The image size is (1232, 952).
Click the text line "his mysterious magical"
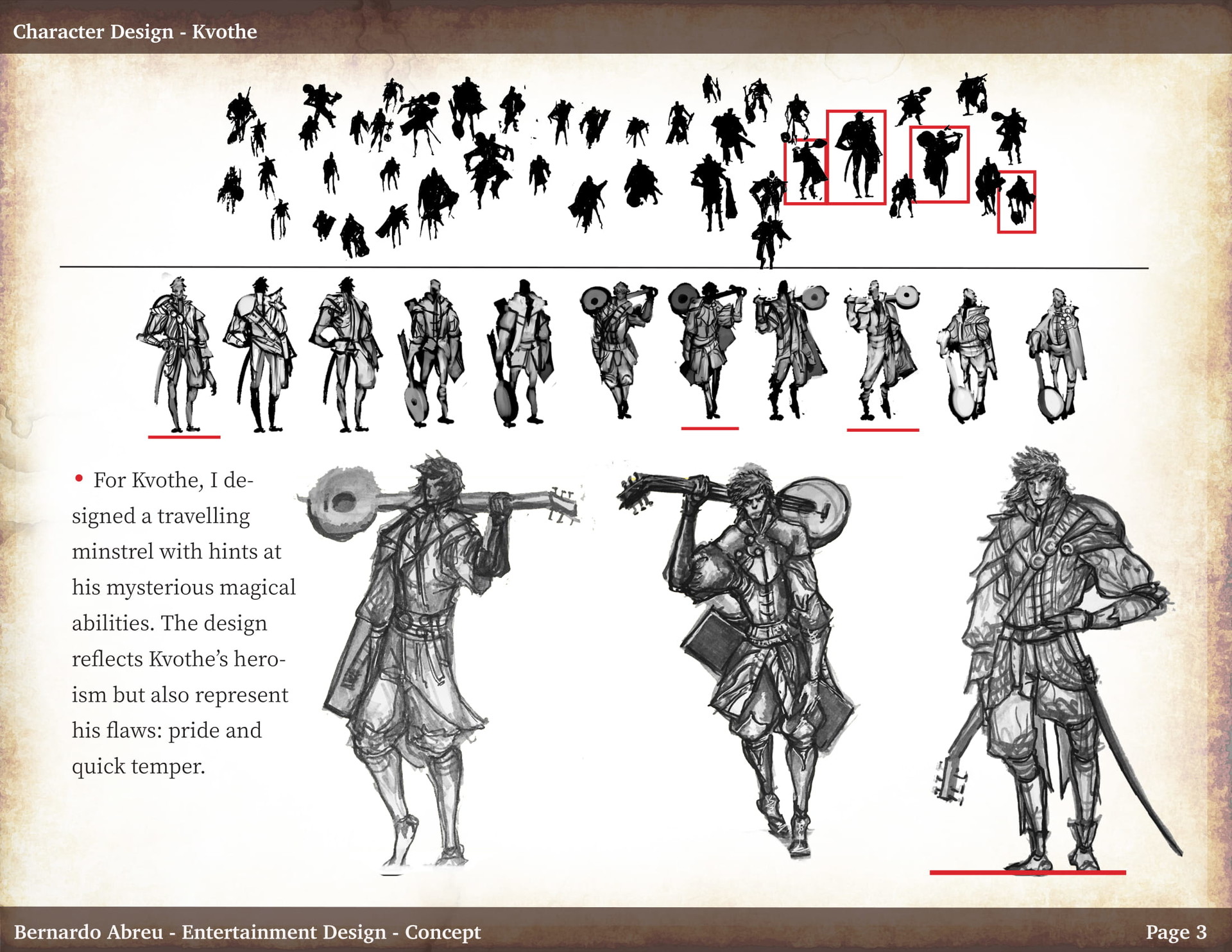[x=184, y=587]
